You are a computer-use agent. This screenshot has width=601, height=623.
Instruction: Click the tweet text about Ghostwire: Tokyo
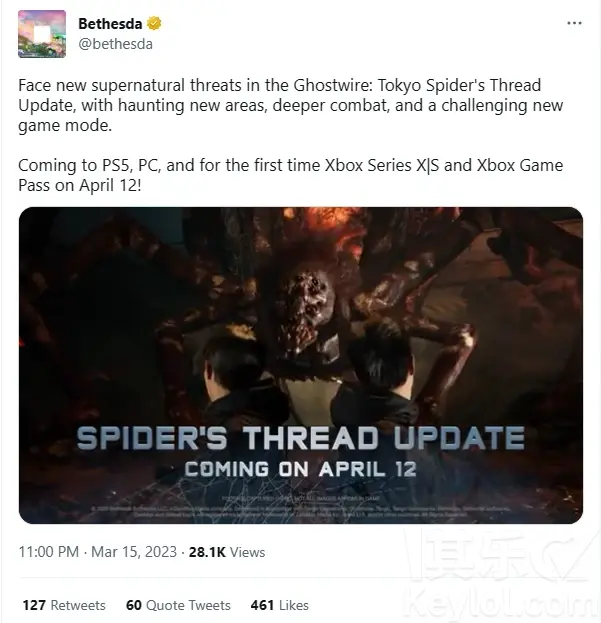click(290, 105)
